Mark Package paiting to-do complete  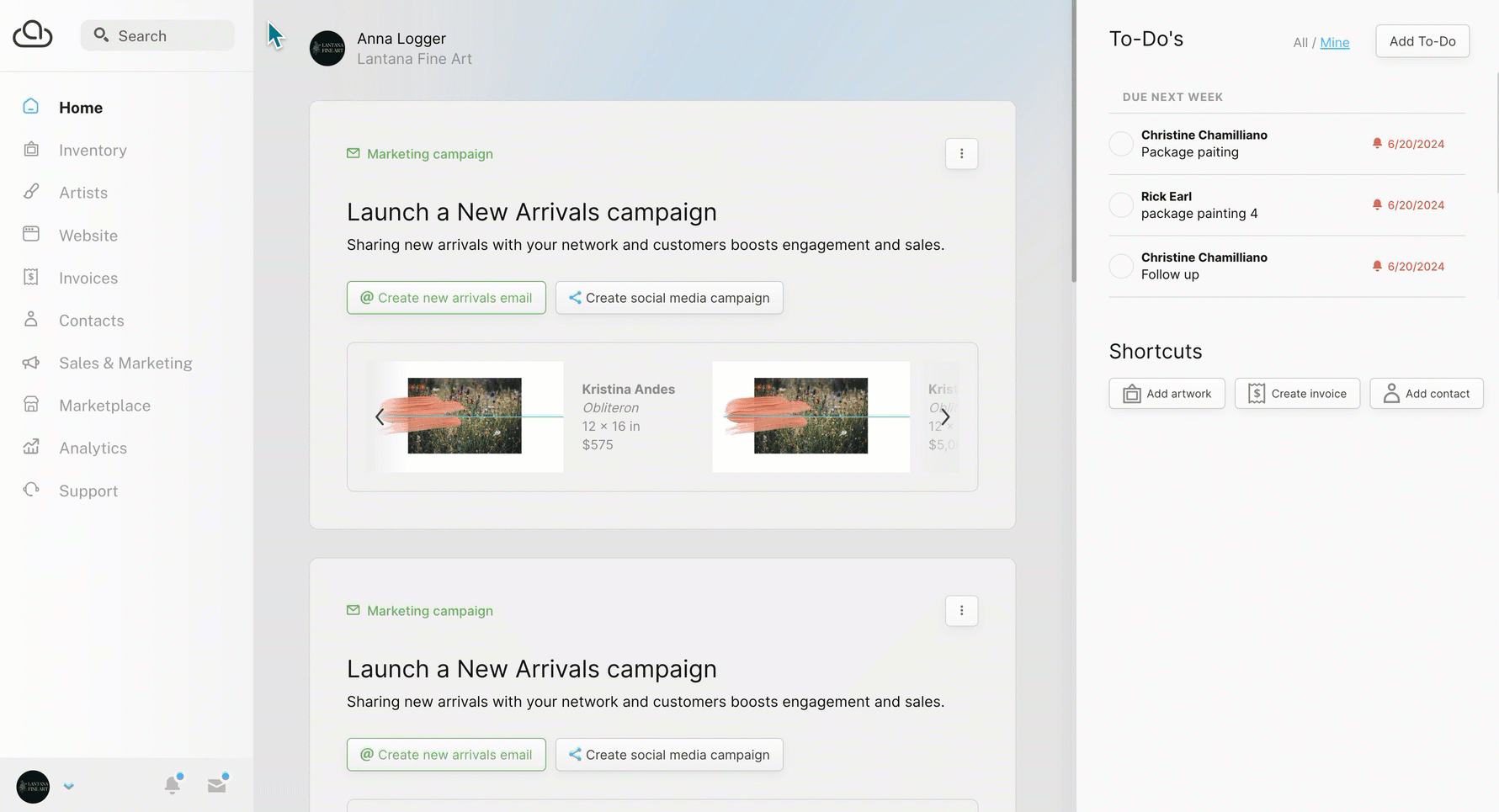point(1121,144)
